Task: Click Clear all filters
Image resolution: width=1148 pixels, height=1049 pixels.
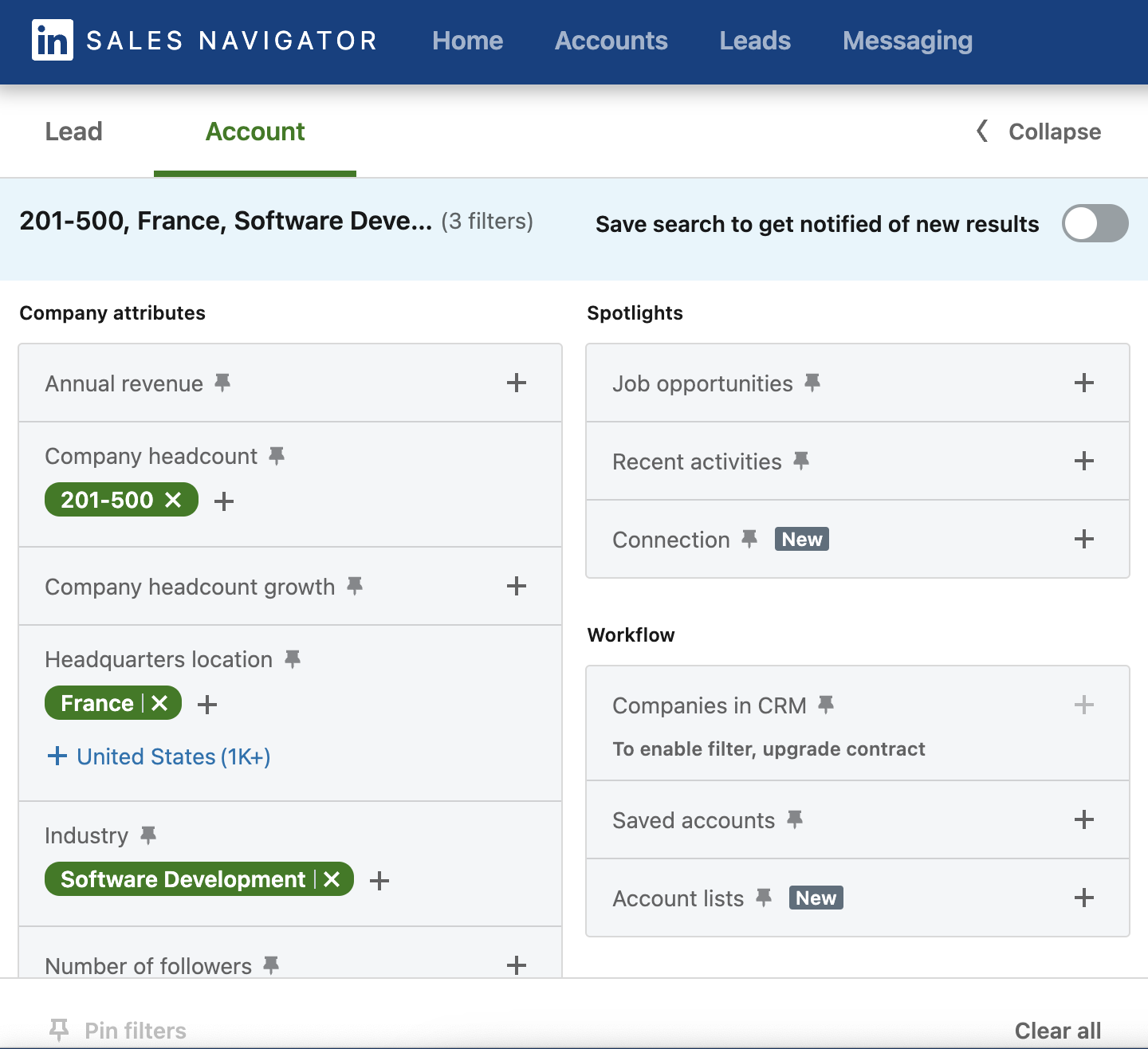Action: 1058,1031
